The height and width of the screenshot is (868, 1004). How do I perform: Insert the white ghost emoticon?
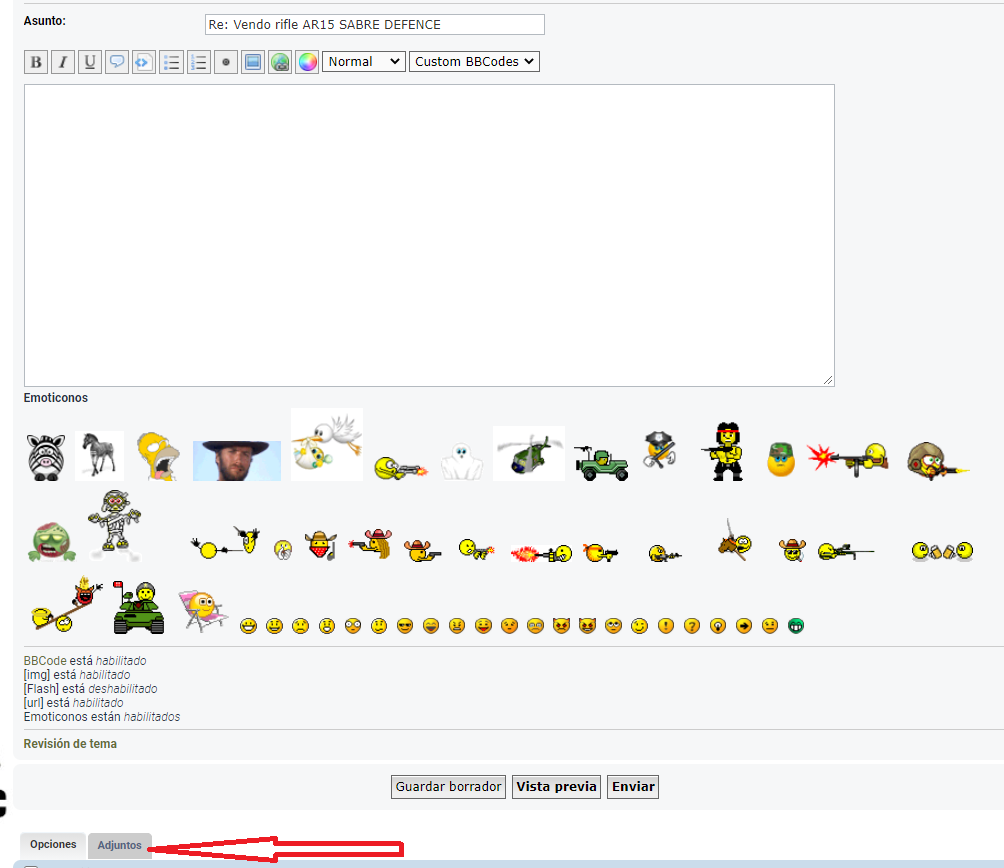[462, 462]
